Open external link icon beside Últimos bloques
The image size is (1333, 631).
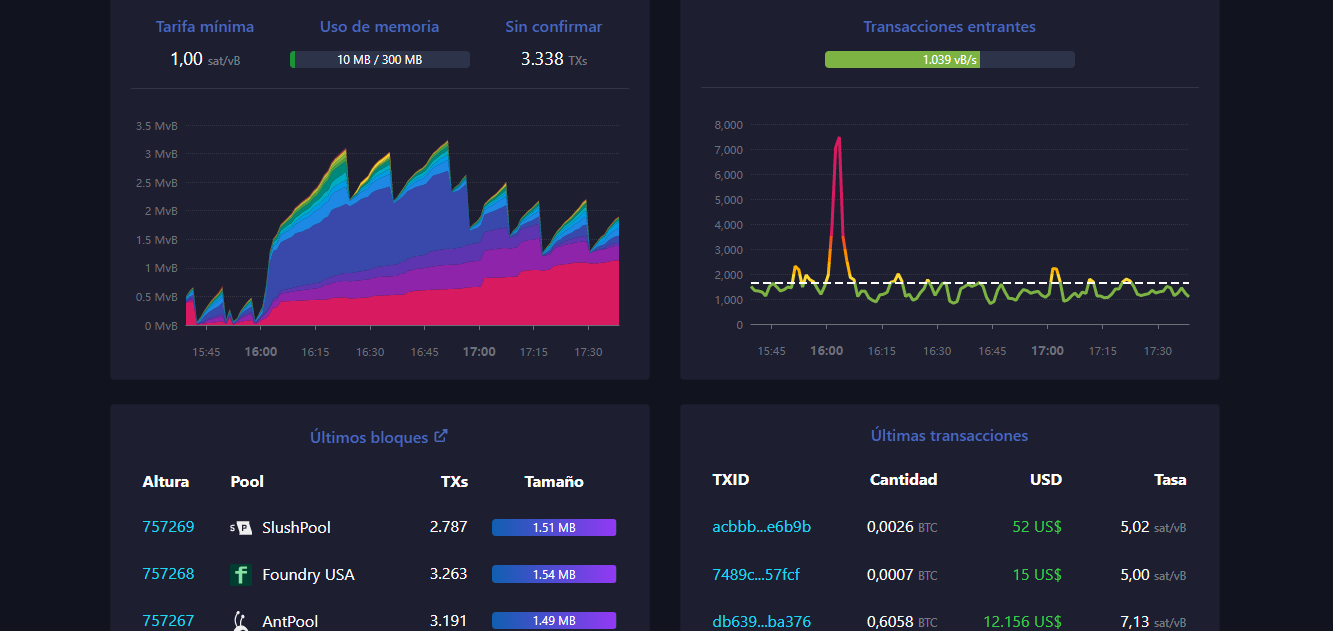pos(441,437)
